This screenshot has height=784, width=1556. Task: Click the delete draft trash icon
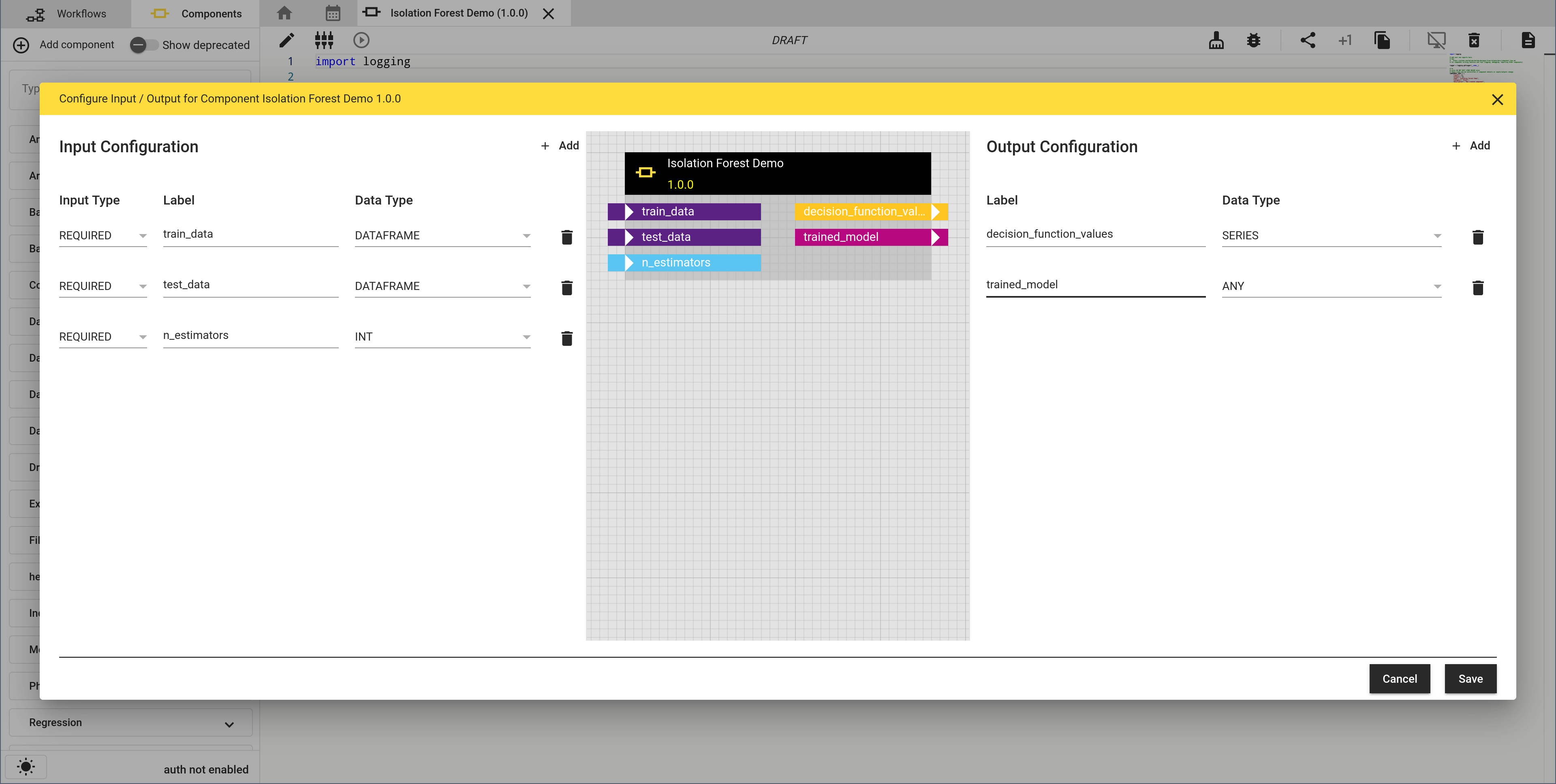click(1474, 40)
